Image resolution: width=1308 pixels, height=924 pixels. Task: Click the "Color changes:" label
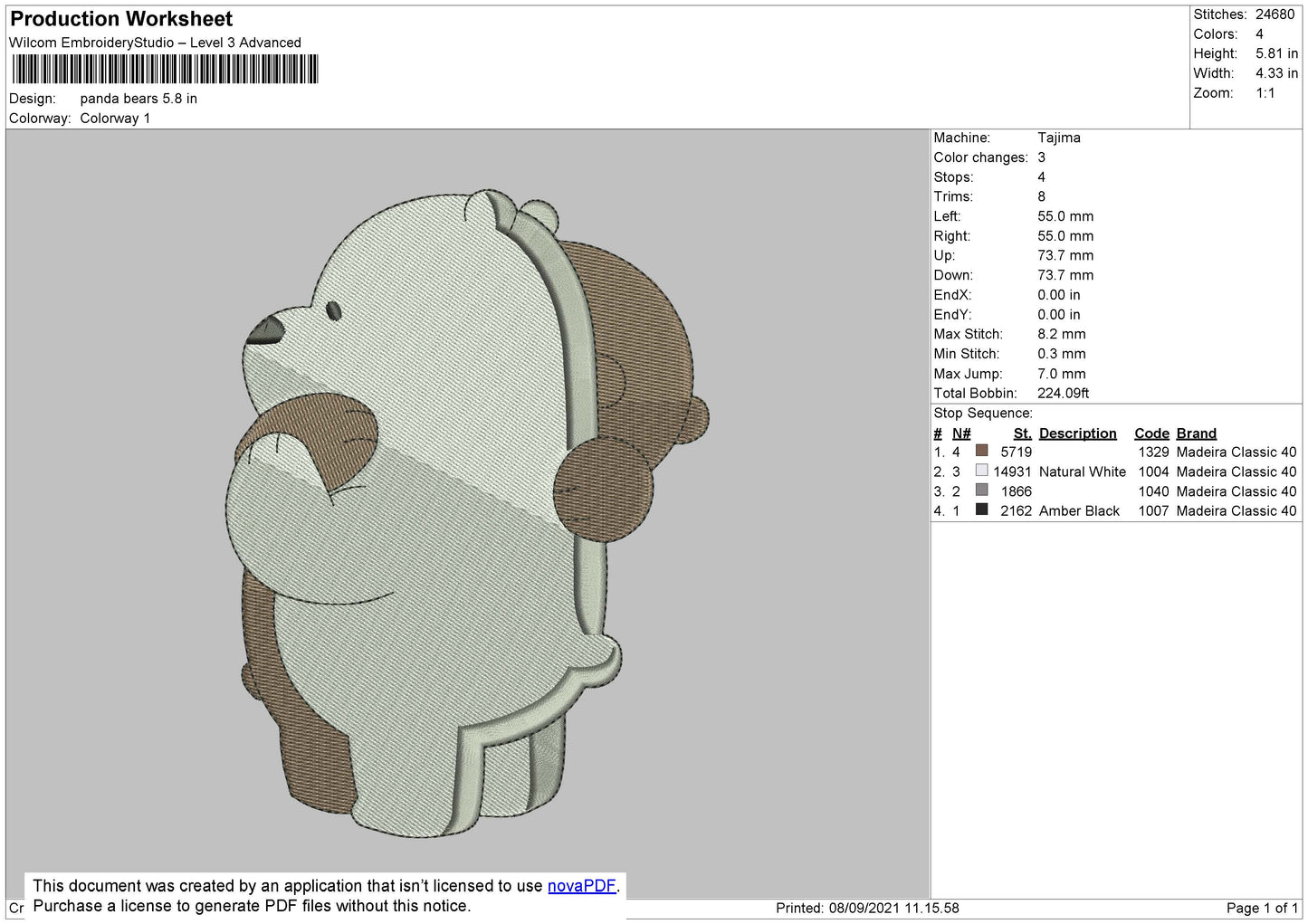click(x=981, y=157)
